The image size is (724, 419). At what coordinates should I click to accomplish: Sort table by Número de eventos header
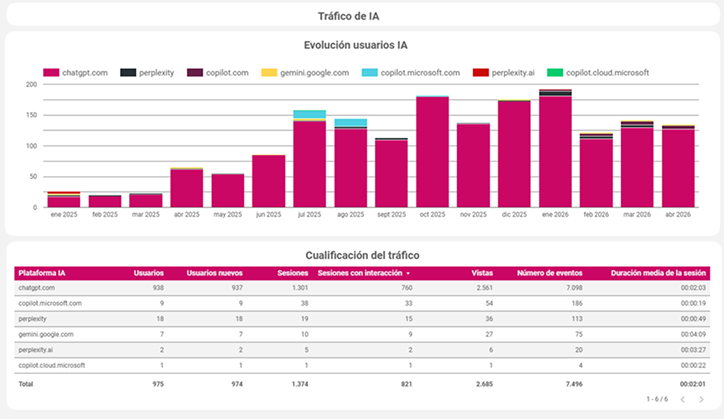(x=549, y=273)
